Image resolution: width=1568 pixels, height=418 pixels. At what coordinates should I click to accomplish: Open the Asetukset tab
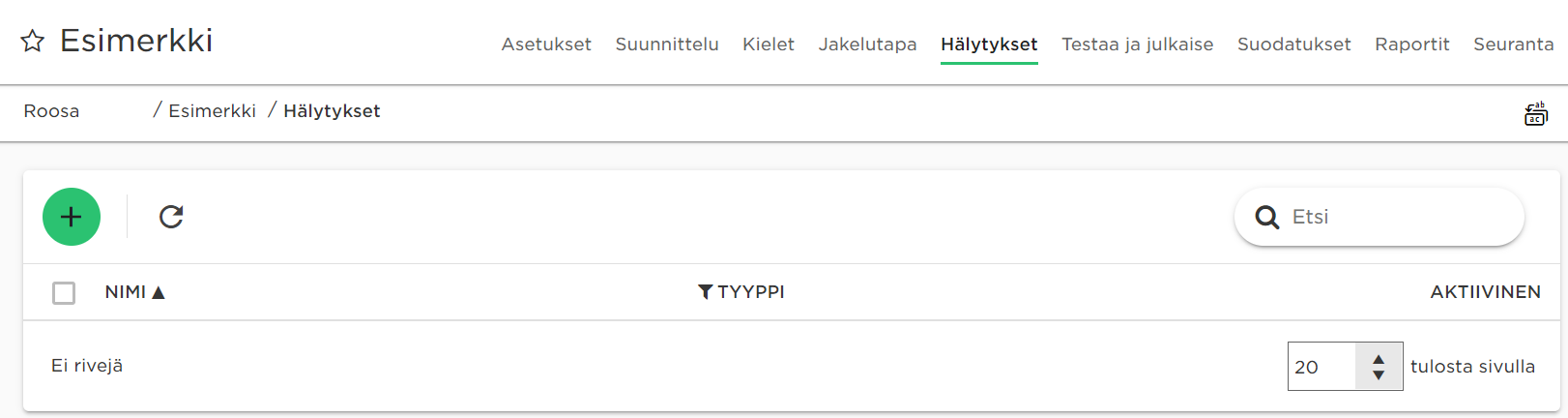(x=546, y=45)
